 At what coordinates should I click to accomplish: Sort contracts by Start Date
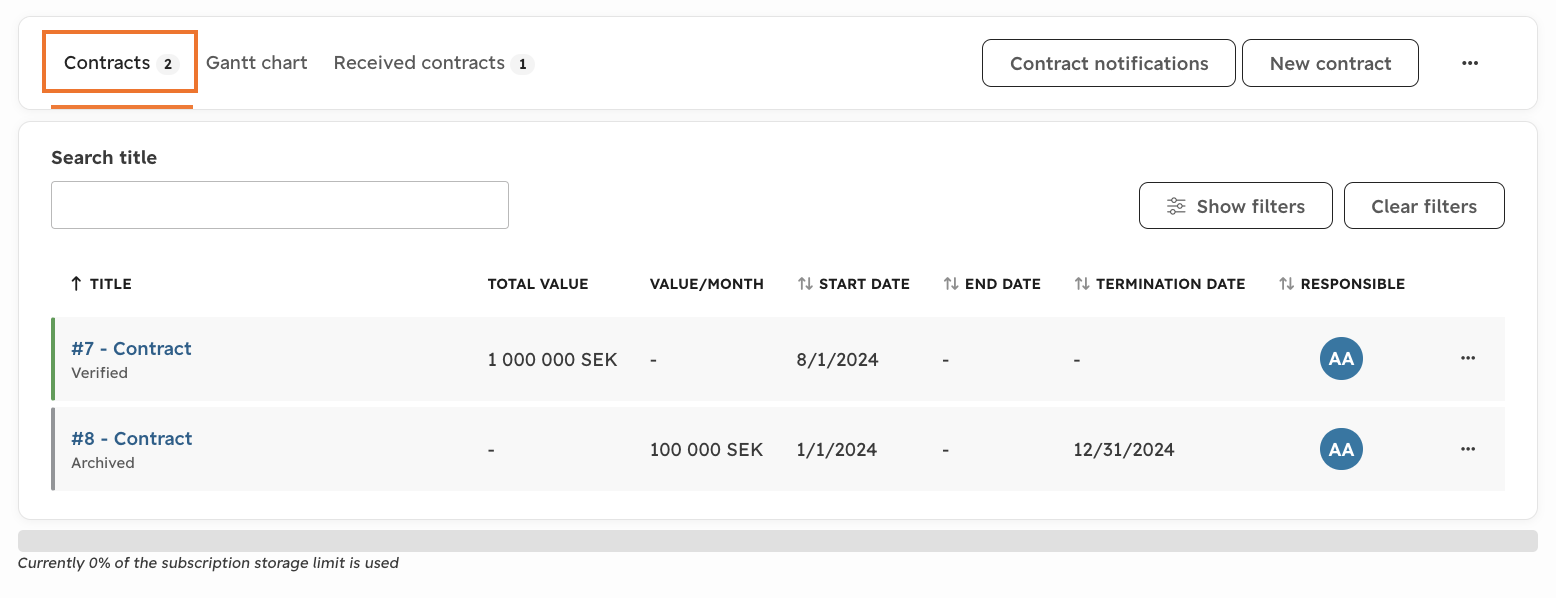(853, 284)
